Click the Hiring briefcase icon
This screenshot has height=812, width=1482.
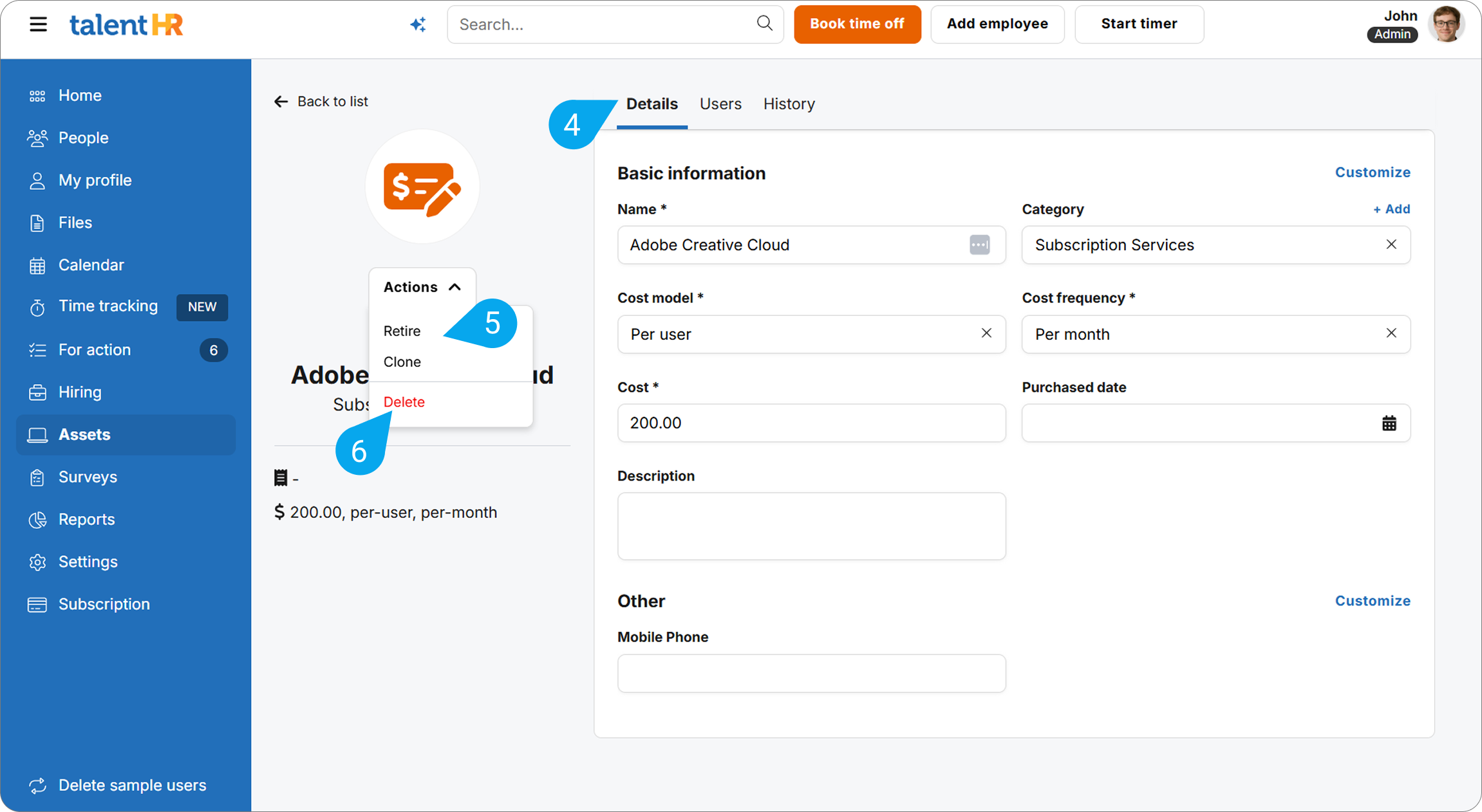[37, 392]
